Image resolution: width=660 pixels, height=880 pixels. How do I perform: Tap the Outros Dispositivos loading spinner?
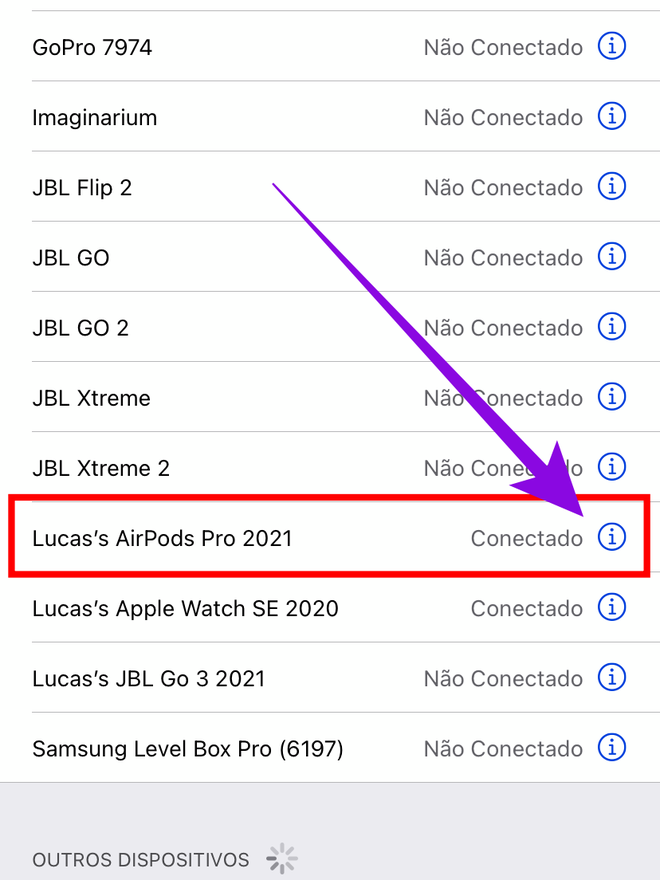[282, 858]
